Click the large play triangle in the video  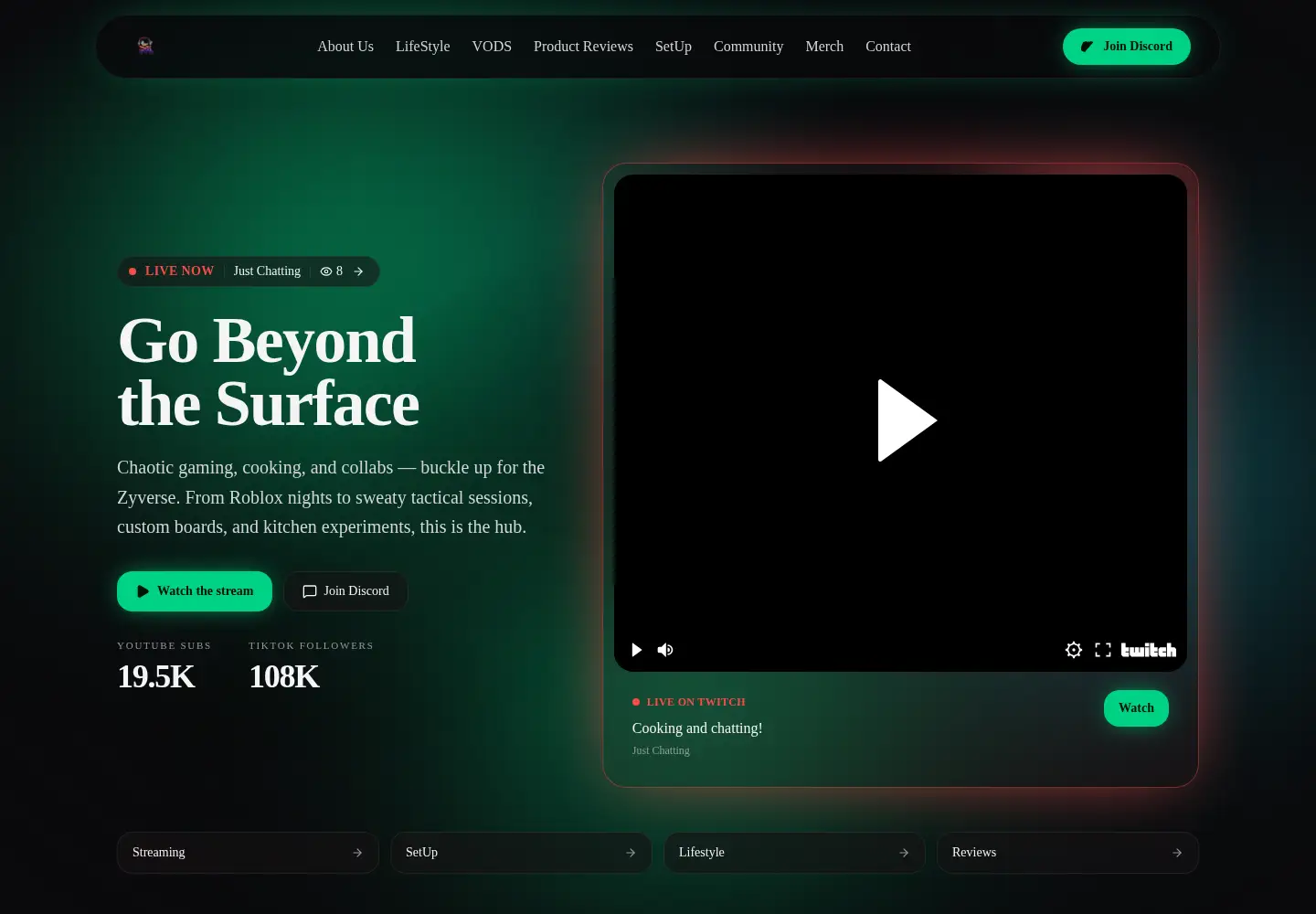[x=907, y=420]
